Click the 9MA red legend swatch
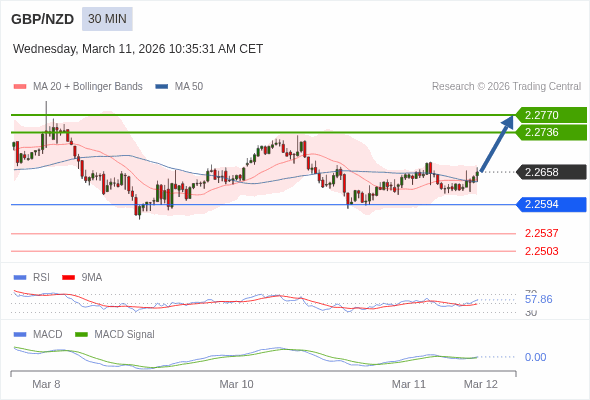Screen dimensions: 590x400 click(x=68, y=278)
